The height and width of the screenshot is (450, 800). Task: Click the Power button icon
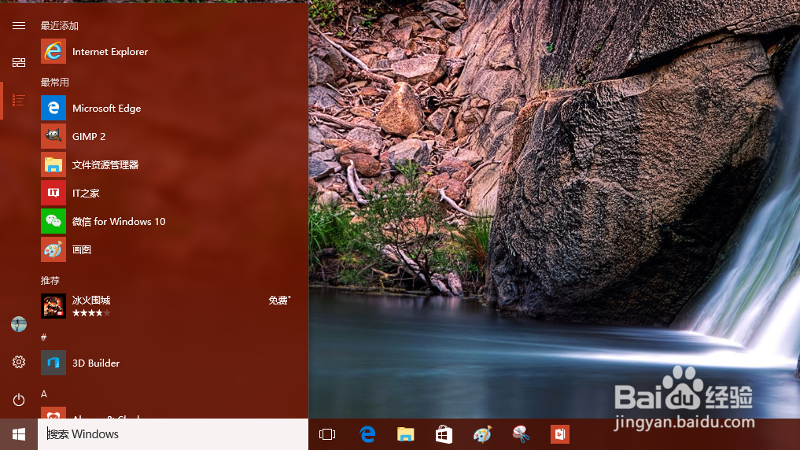pos(19,399)
